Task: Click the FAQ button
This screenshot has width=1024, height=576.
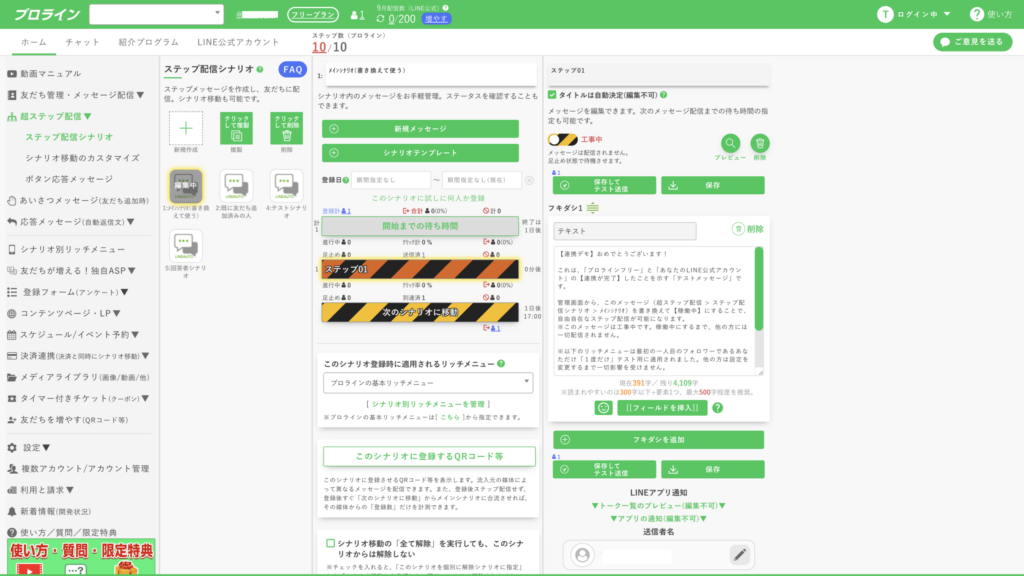Action: click(293, 69)
